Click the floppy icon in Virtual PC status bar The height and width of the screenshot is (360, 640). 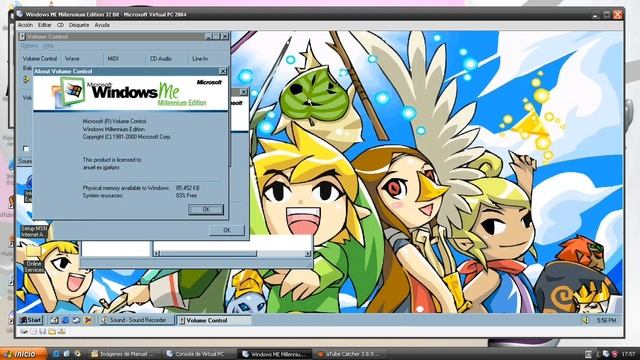pyautogui.click(x=42, y=331)
